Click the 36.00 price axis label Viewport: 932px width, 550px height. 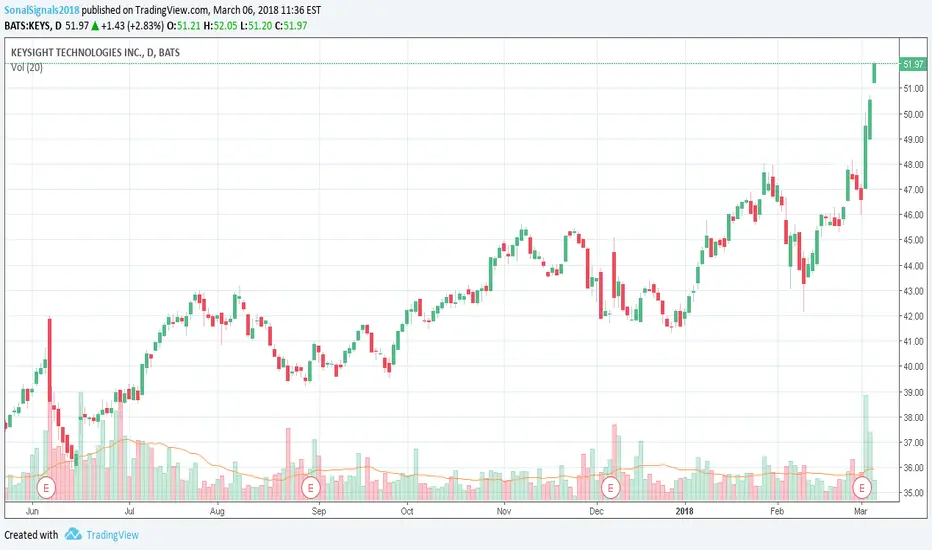point(913,467)
